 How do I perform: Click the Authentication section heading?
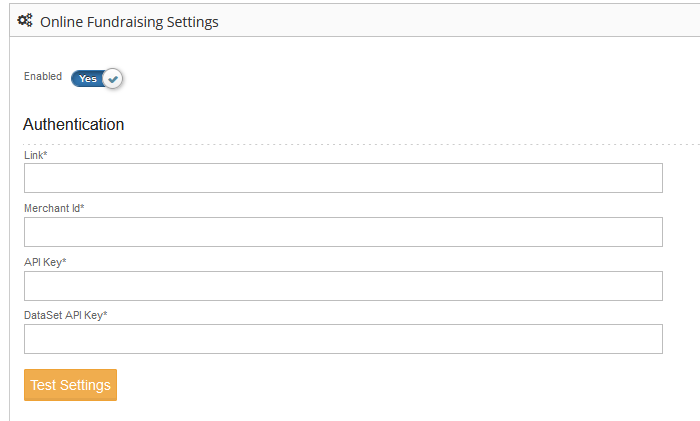pyautogui.click(x=74, y=124)
